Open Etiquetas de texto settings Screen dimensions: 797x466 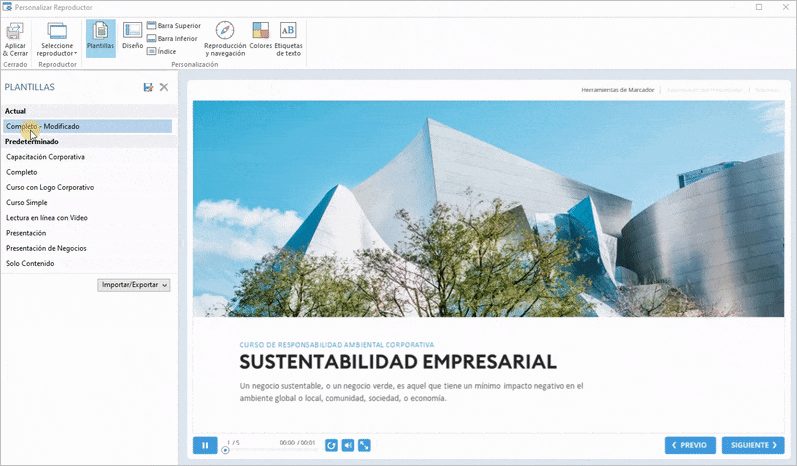[x=288, y=37]
